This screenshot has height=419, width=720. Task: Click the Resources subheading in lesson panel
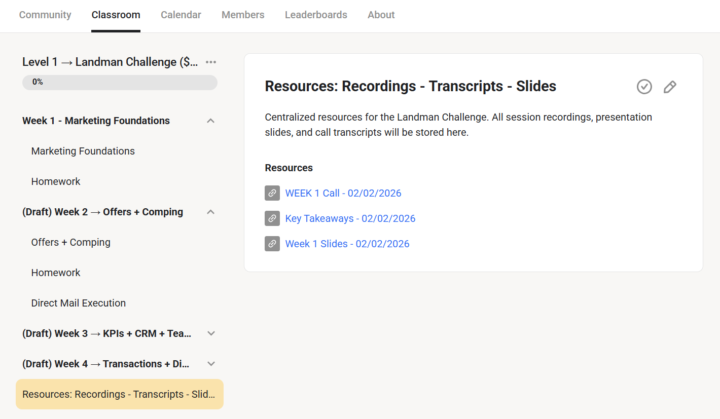coord(289,168)
